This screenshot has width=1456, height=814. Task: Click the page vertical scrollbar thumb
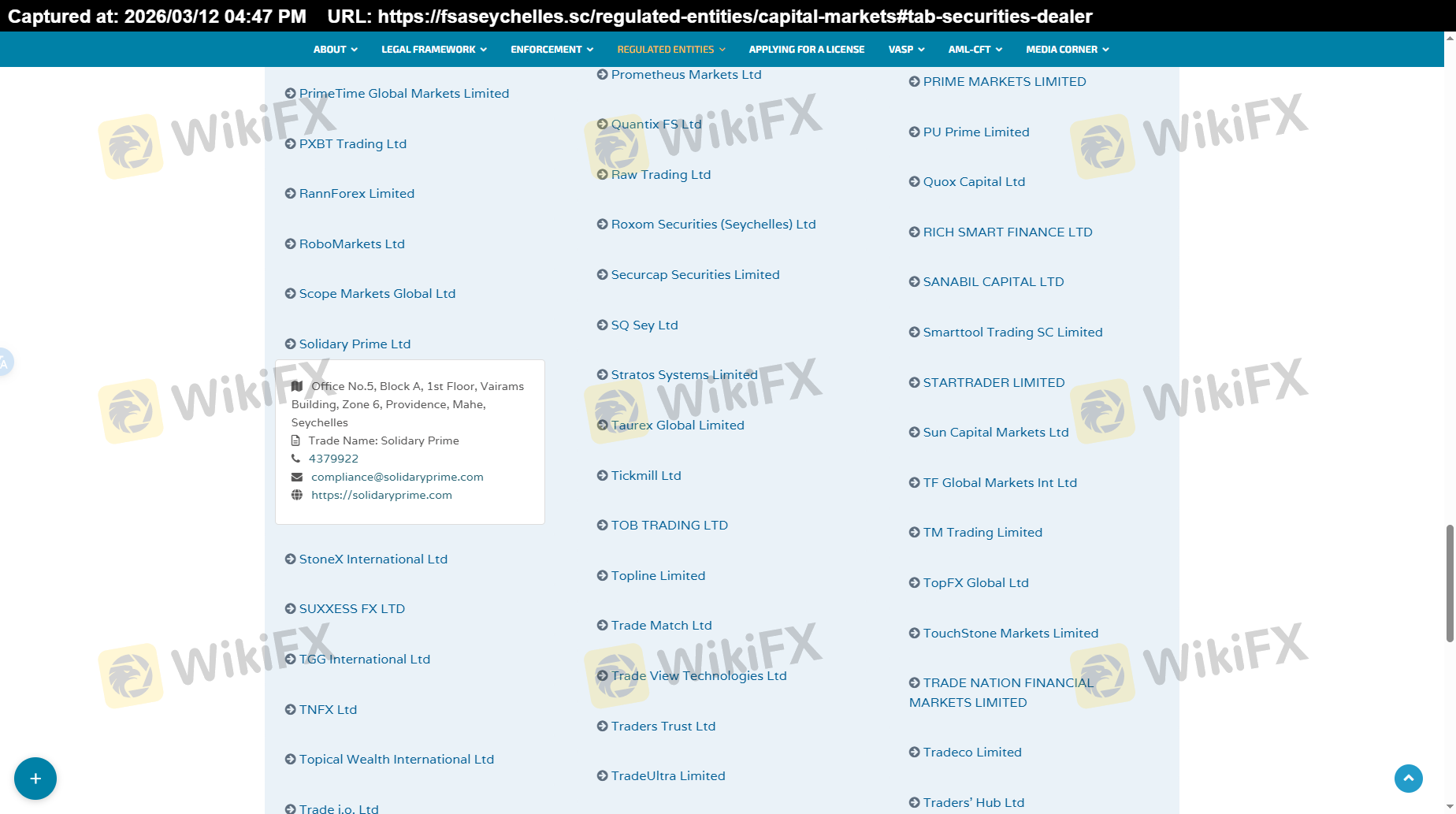pos(1449,583)
